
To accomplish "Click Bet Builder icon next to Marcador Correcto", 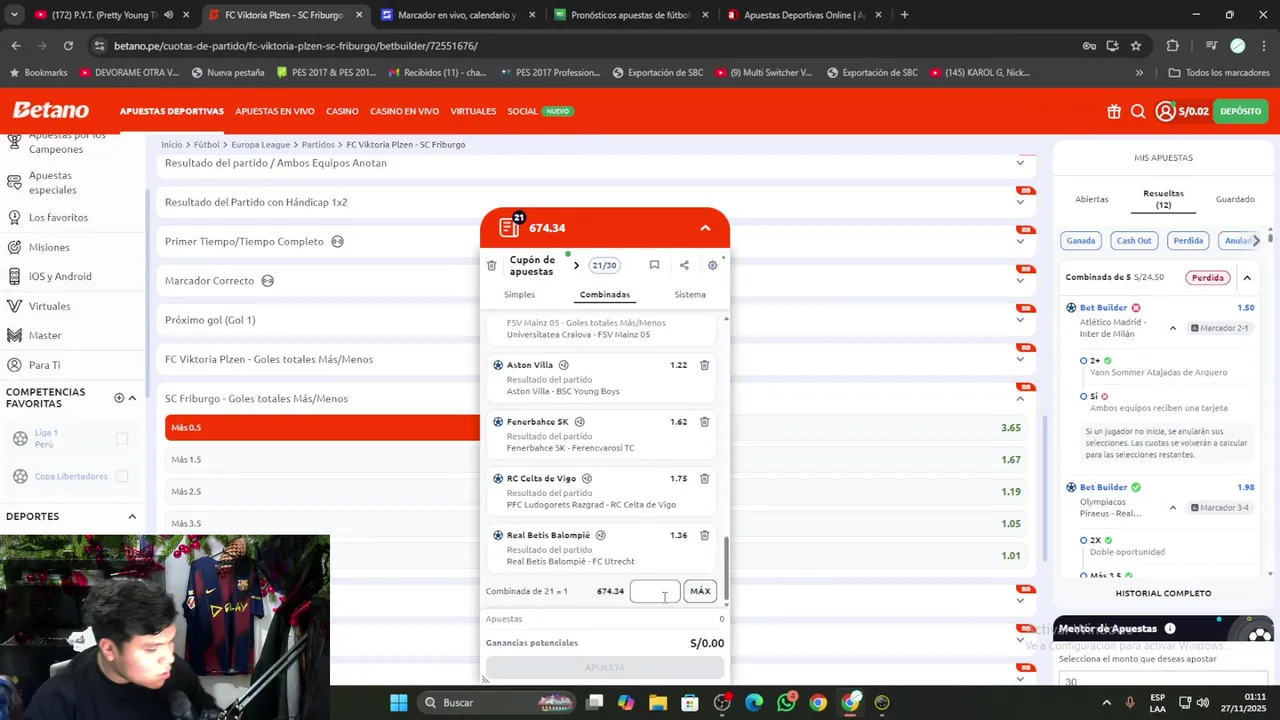I will click(x=267, y=281).
